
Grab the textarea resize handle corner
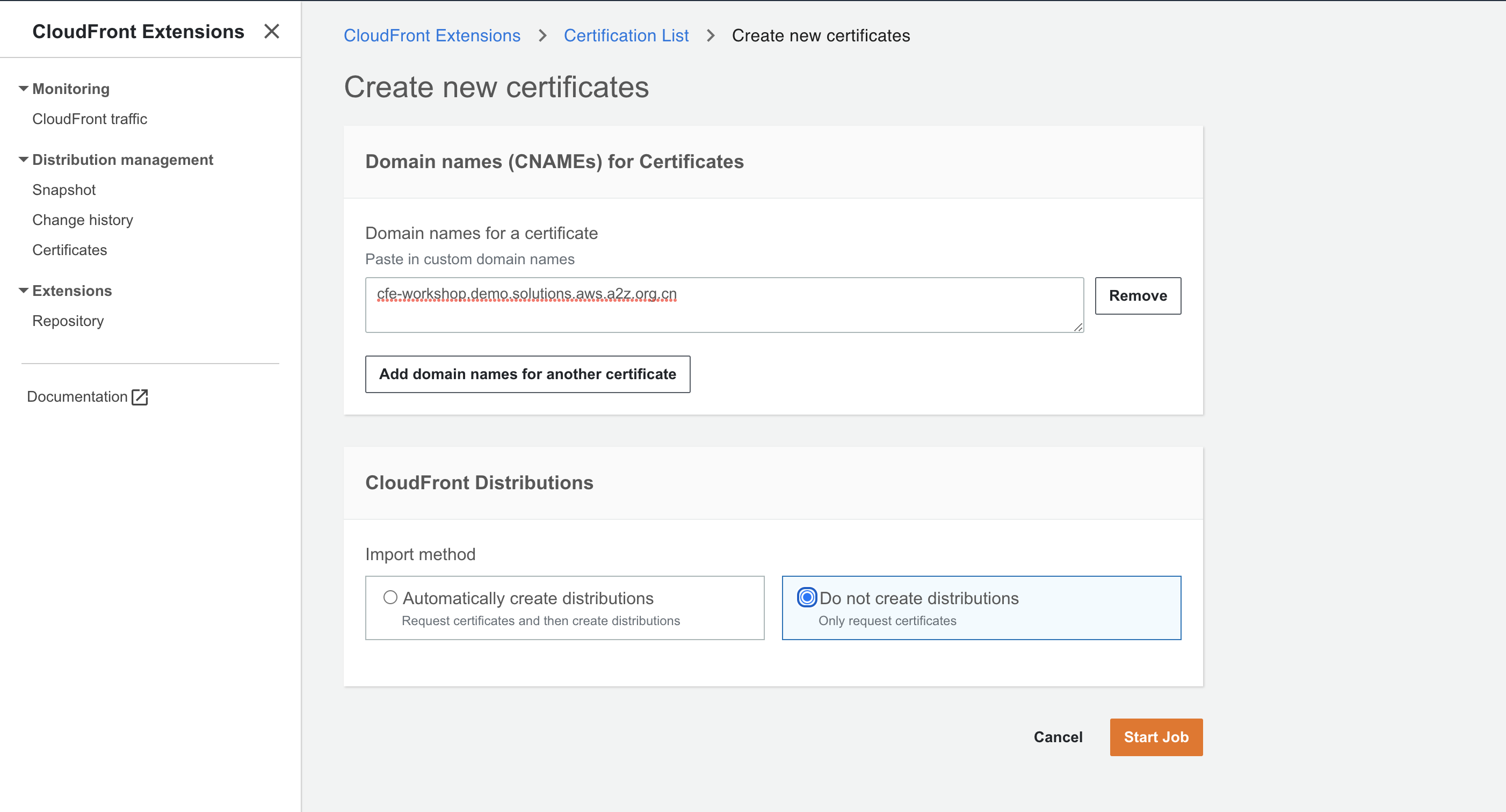pos(1078,328)
